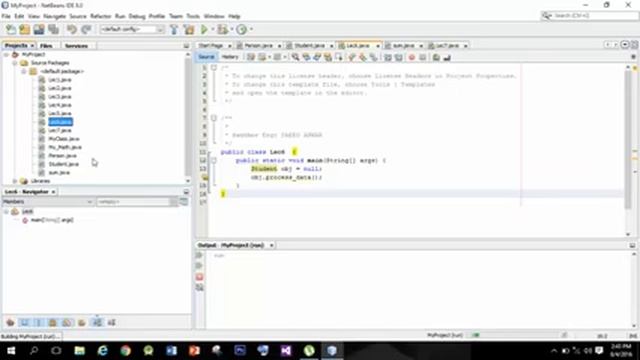Image resolution: width=640 pixels, height=360 pixels.
Task: Run the project with green arrow
Action: 204,29
